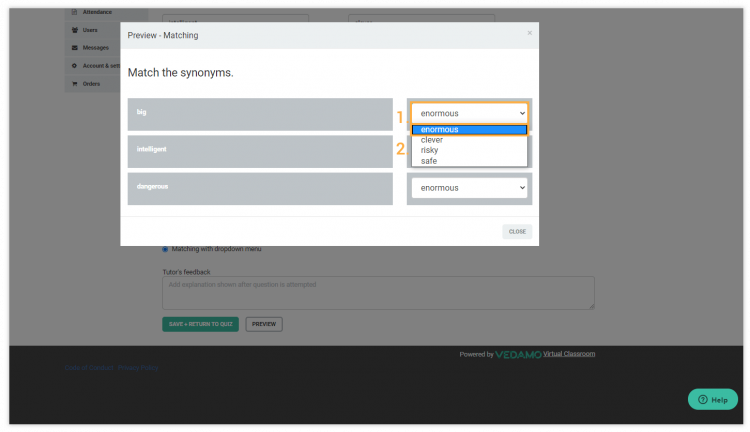Click the VEDAMO logo in footer
The image size is (750, 432).
(518, 354)
